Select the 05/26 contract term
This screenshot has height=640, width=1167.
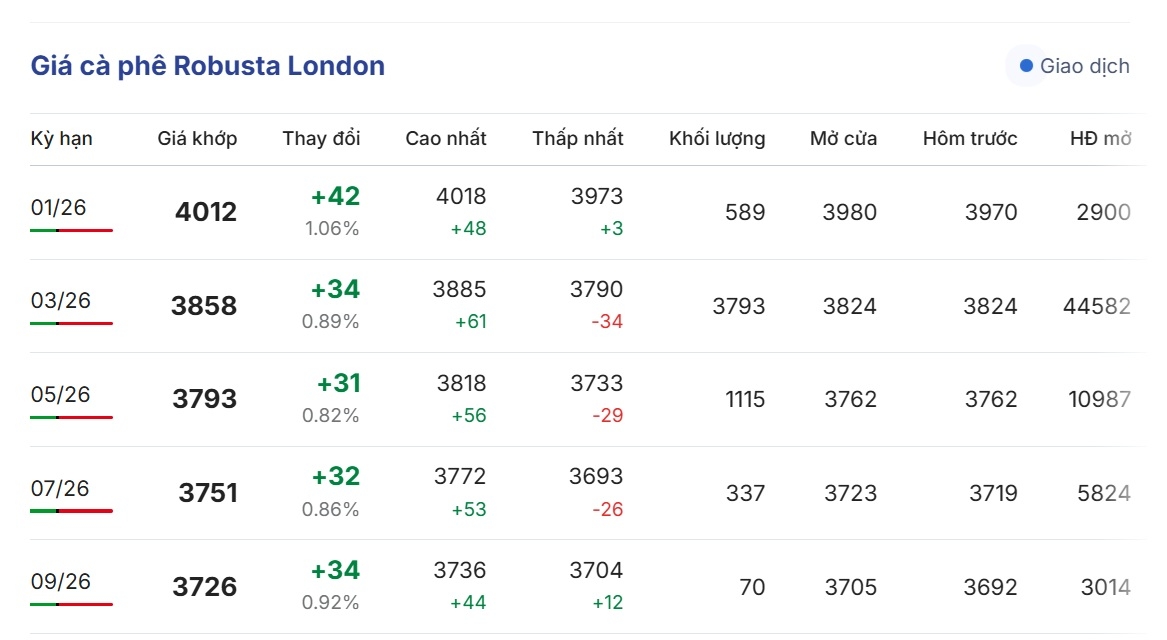(60, 395)
